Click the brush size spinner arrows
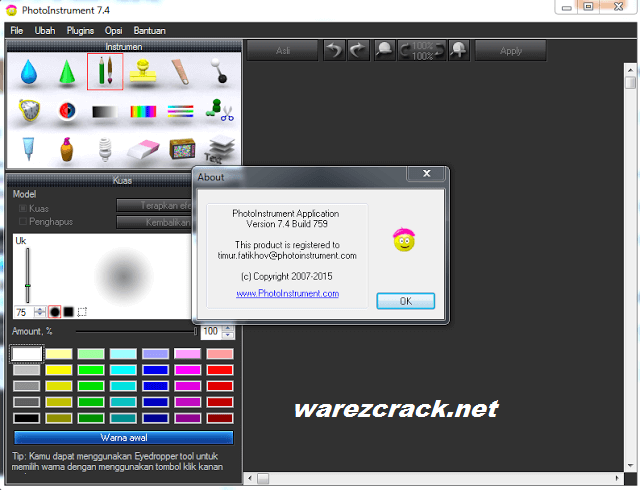Screen dimensions: 640x490 point(40,312)
